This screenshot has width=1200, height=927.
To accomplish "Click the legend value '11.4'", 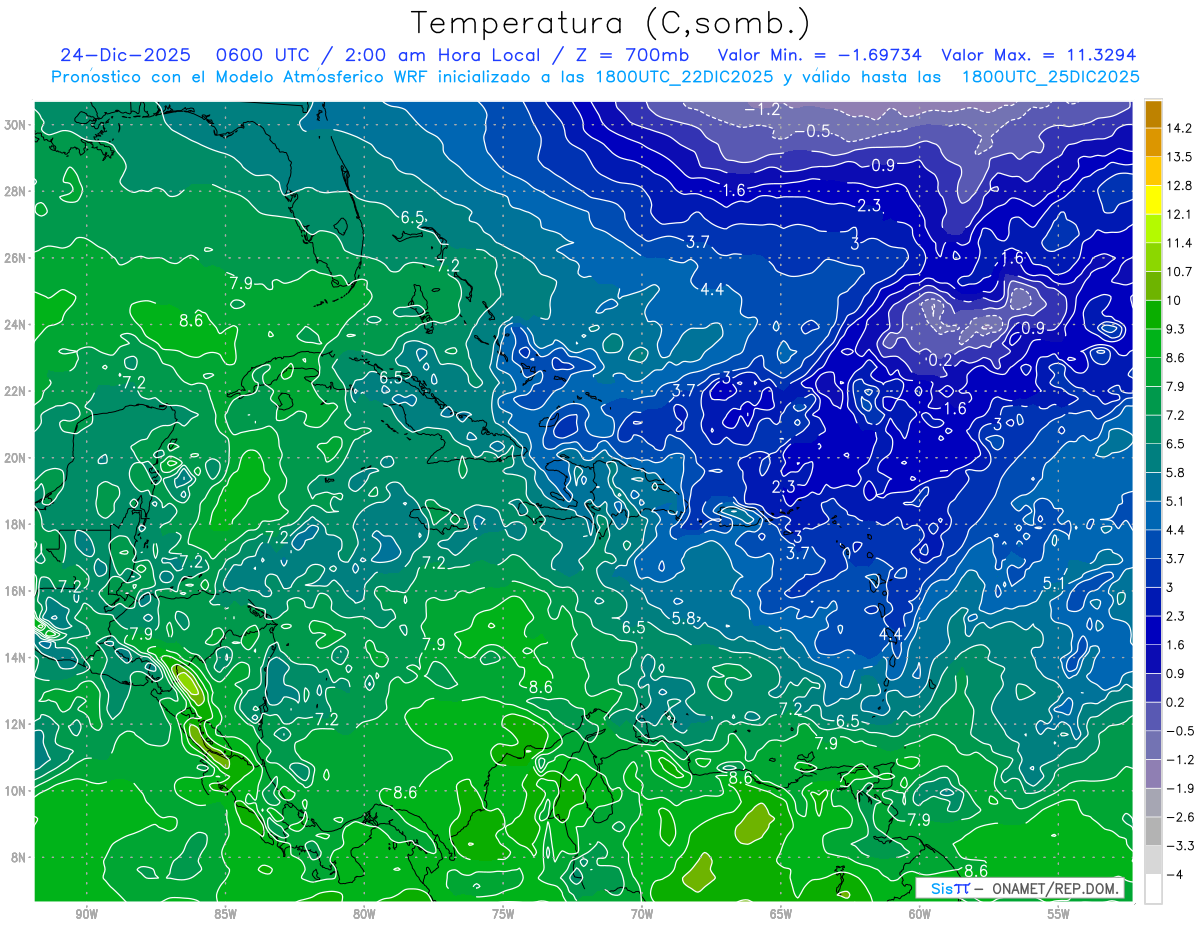I will (x=1180, y=243).
